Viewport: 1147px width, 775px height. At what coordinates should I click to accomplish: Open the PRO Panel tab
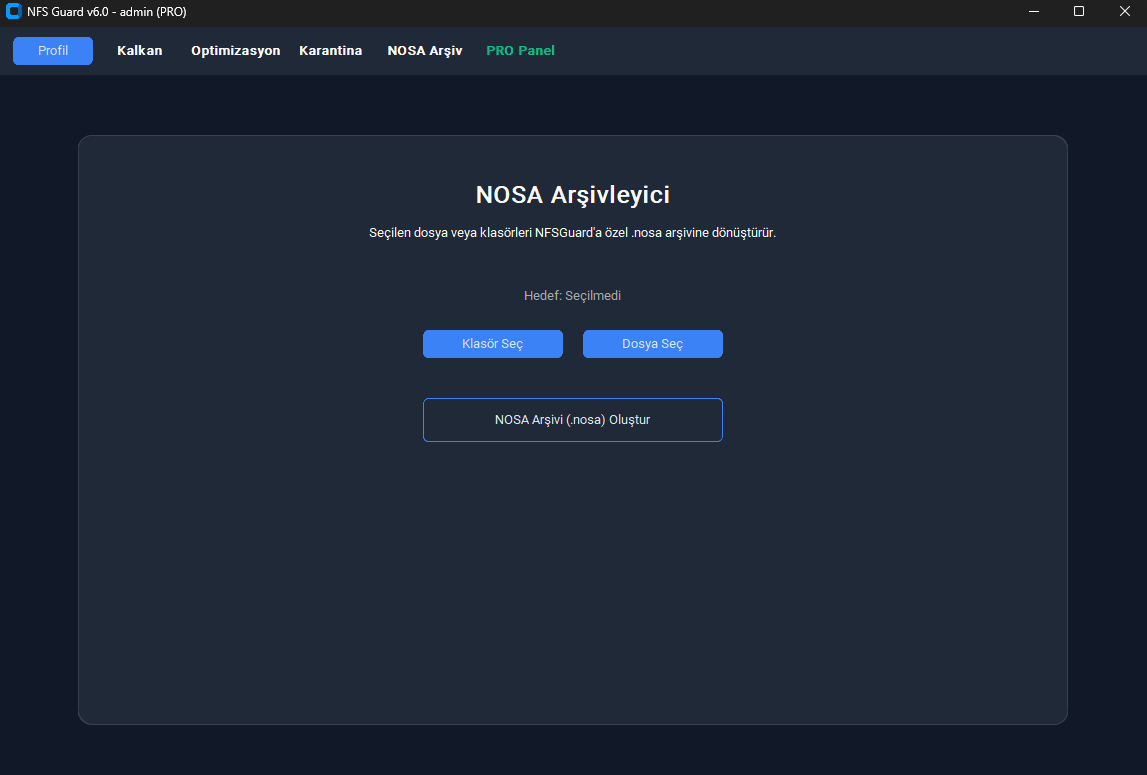pos(521,50)
